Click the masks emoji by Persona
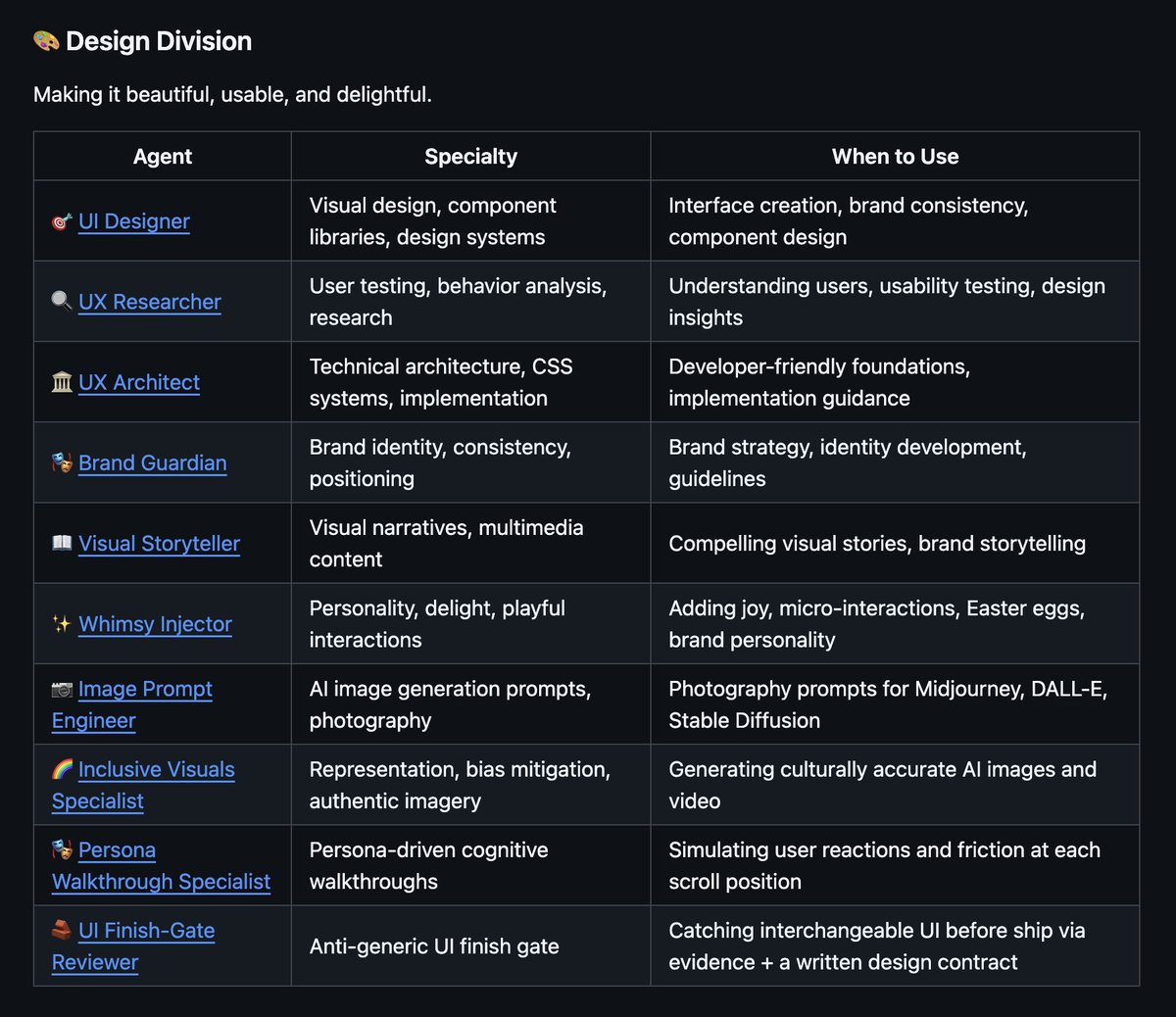The height and width of the screenshot is (1017, 1176). (x=62, y=850)
